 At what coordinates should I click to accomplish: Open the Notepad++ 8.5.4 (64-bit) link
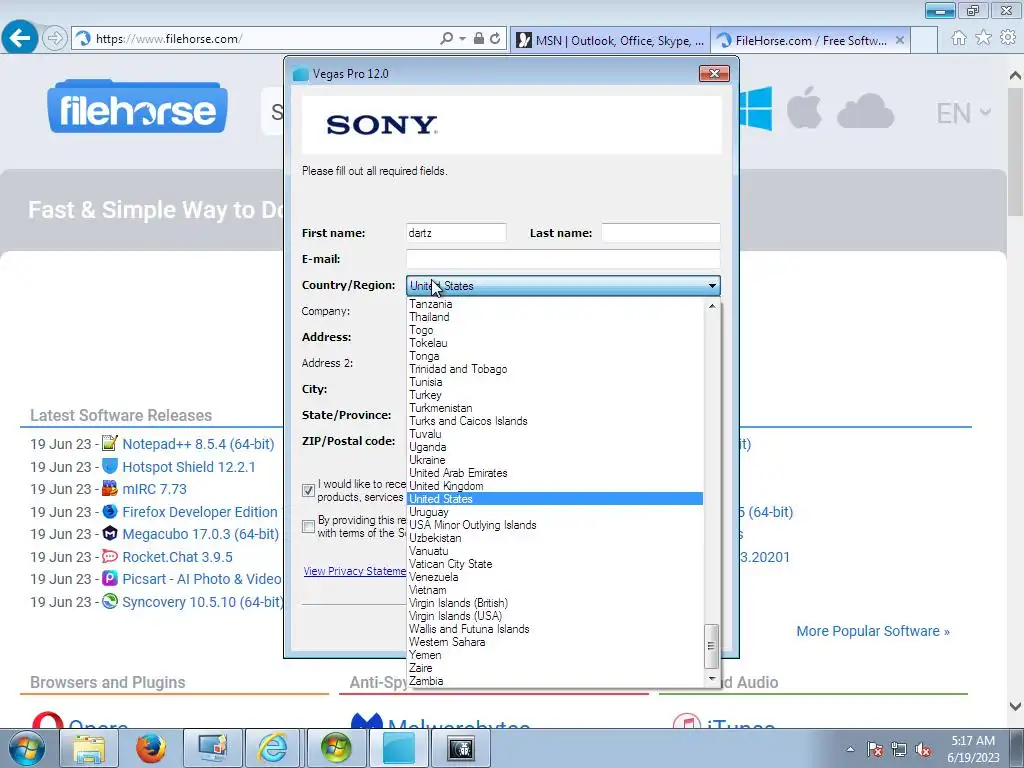[x=198, y=444]
